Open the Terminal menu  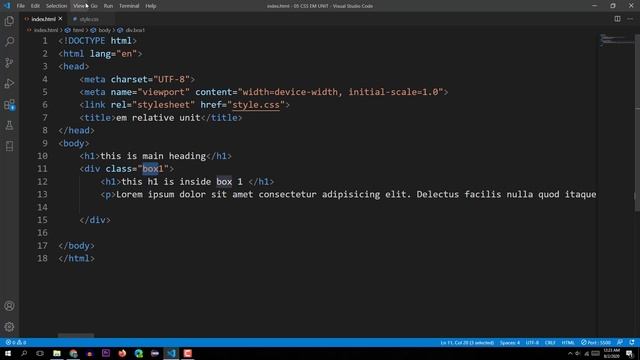pyautogui.click(x=129, y=6)
